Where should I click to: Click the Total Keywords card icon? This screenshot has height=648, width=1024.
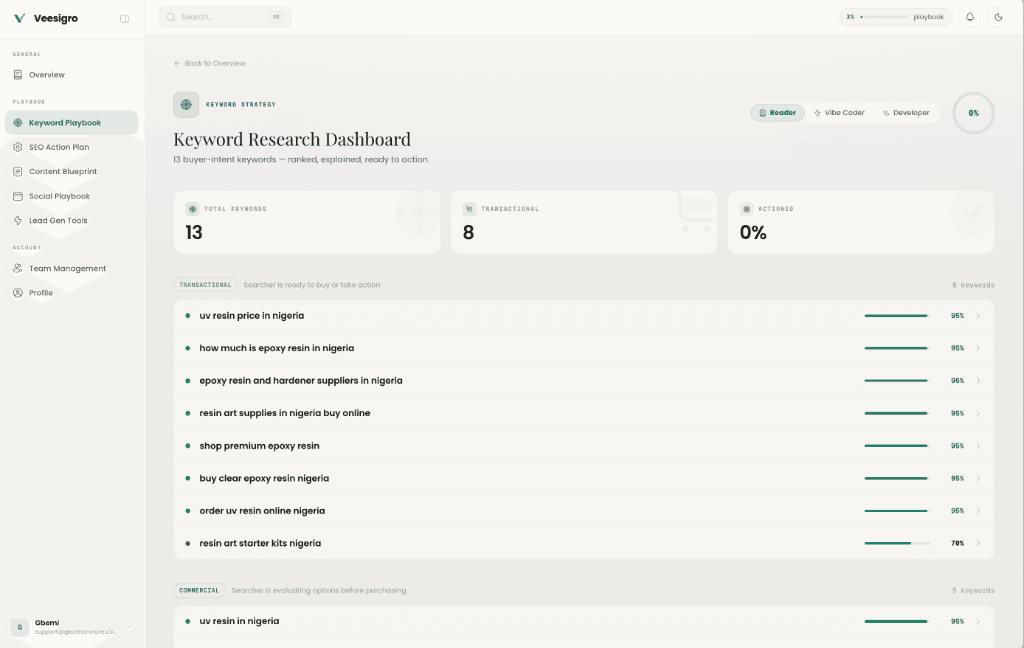click(193, 209)
